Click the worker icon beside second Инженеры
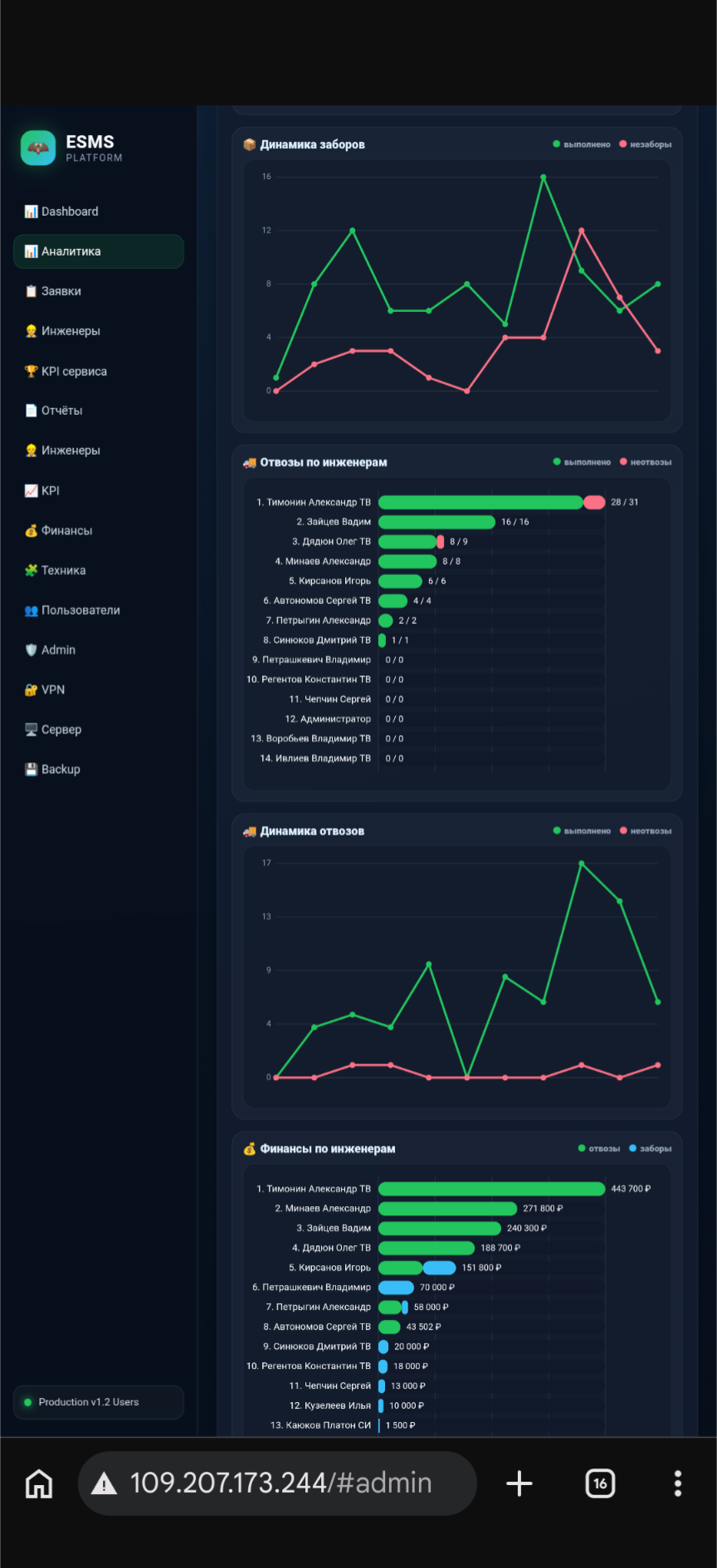This screenshot has height=1568, width=717. (31, 450)
